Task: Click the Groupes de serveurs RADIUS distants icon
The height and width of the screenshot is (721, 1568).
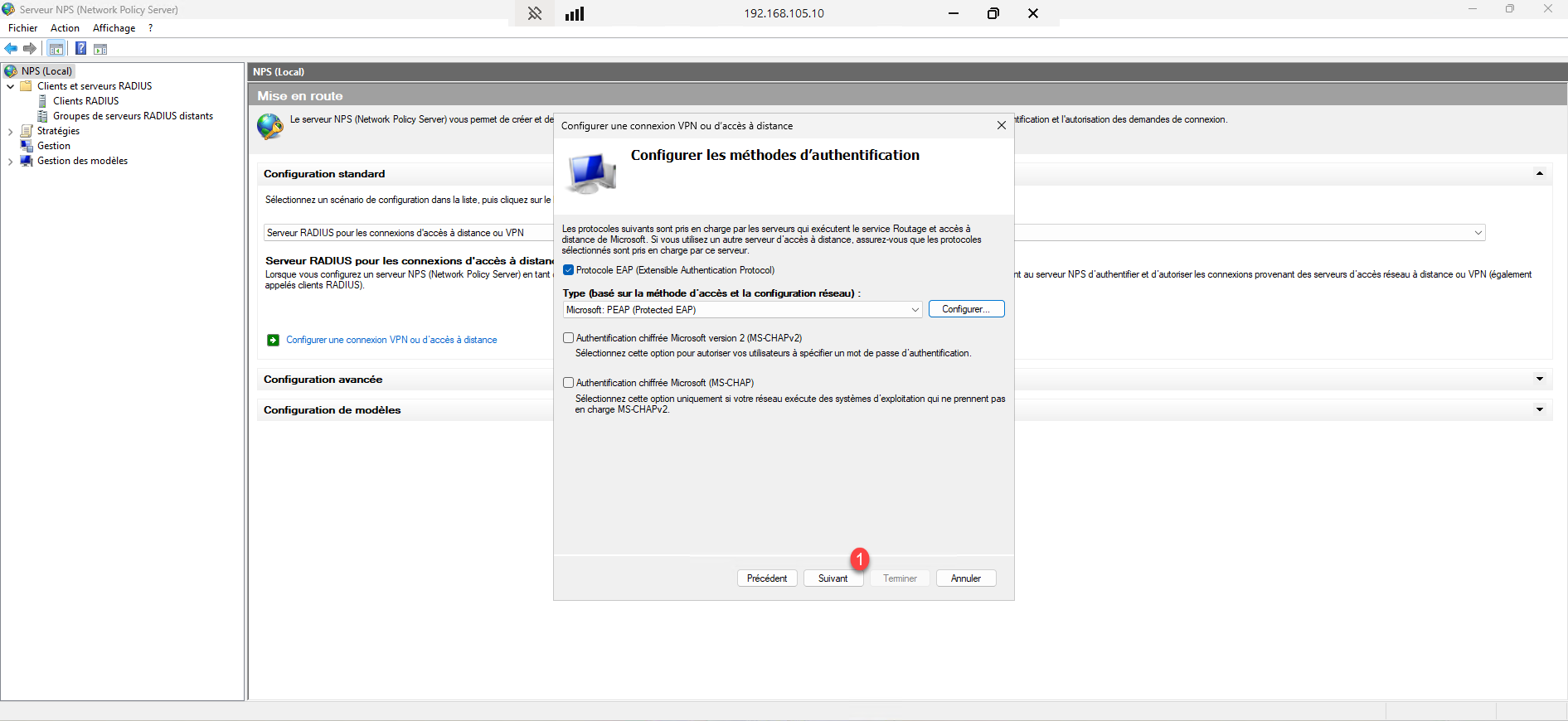Action: click(x=43, y=116)
